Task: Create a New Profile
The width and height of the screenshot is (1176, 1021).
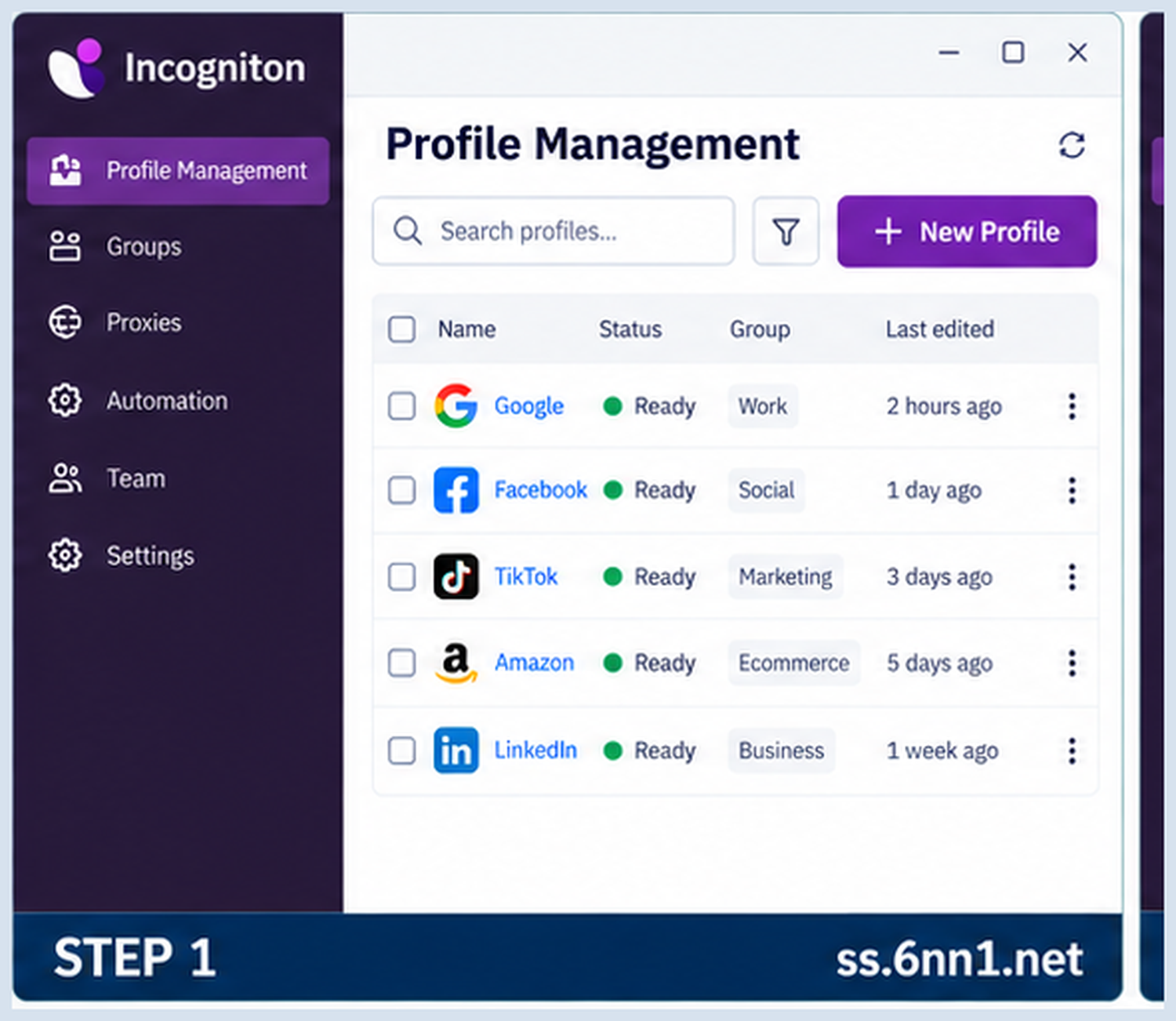Action: 967,231
